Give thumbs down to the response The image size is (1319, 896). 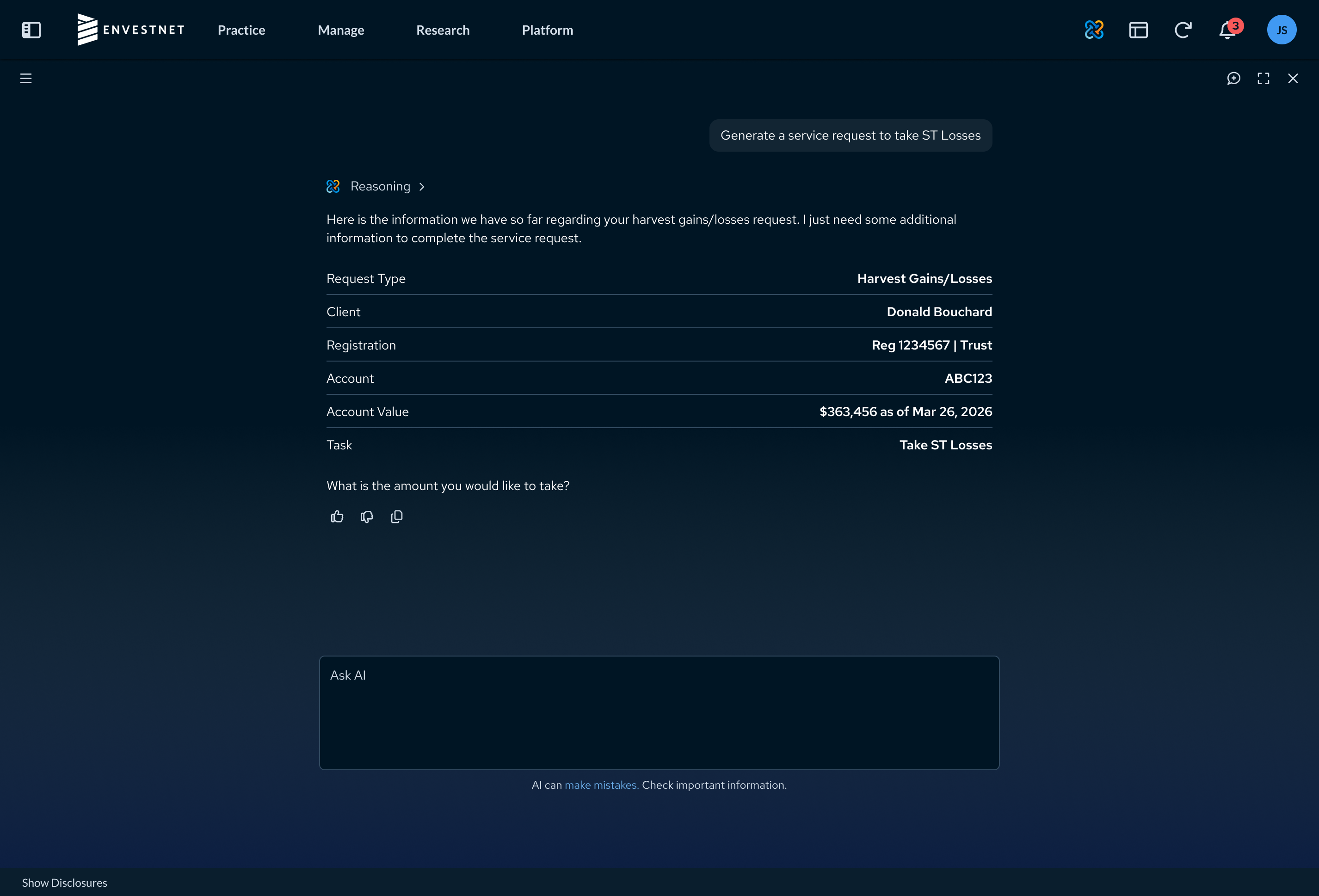(367, 516)
